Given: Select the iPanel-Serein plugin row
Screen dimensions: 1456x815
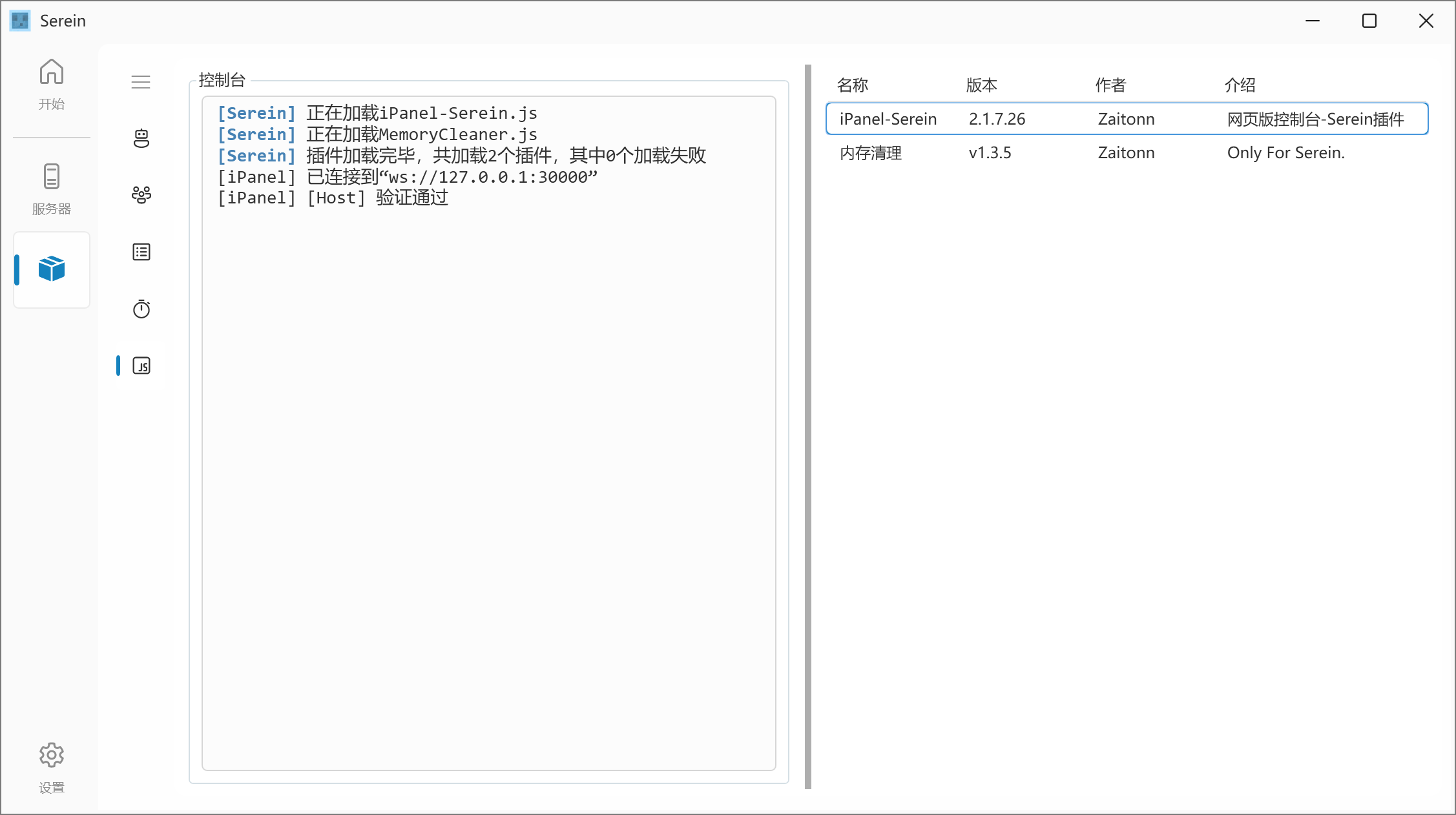Looking at the screenshot, I should pyautogui.click(x=1127, y=119).
